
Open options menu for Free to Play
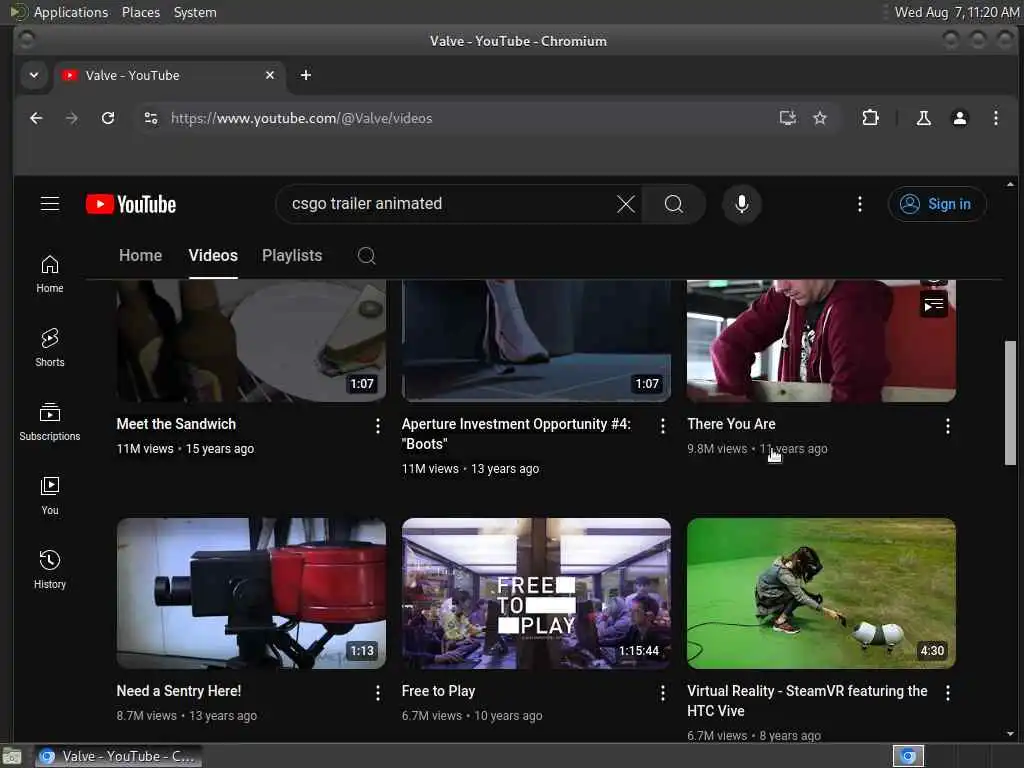point(663,693)
